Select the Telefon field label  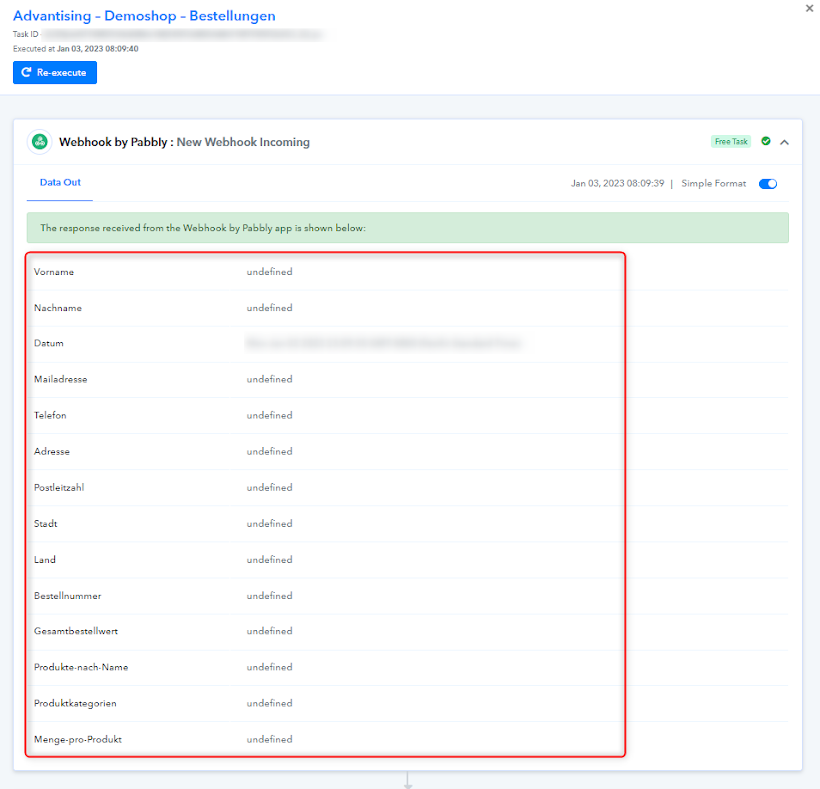(x=50, y=415)
